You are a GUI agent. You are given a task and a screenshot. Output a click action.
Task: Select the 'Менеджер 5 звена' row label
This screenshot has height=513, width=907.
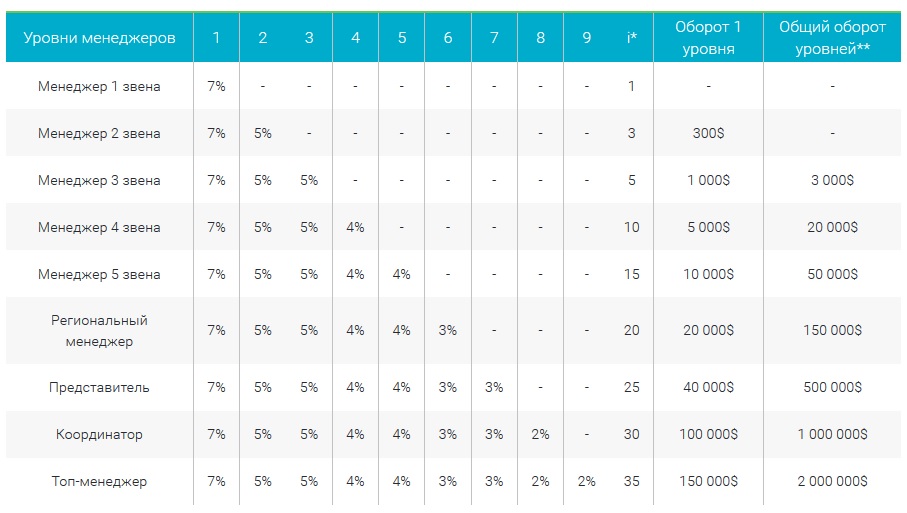[99, 274]
